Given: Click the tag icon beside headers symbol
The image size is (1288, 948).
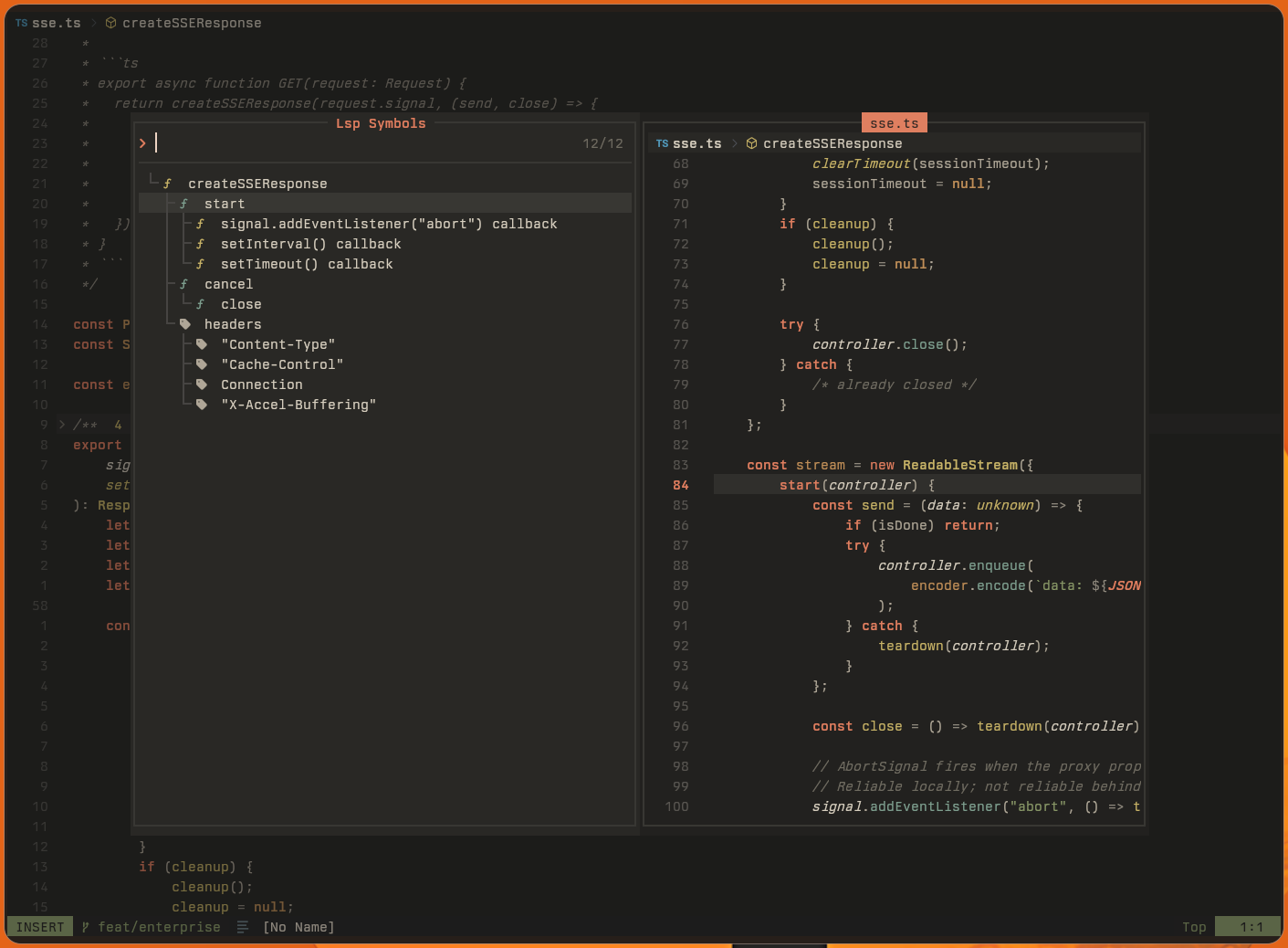Looking at the screenshot, I should pos(185,324).
